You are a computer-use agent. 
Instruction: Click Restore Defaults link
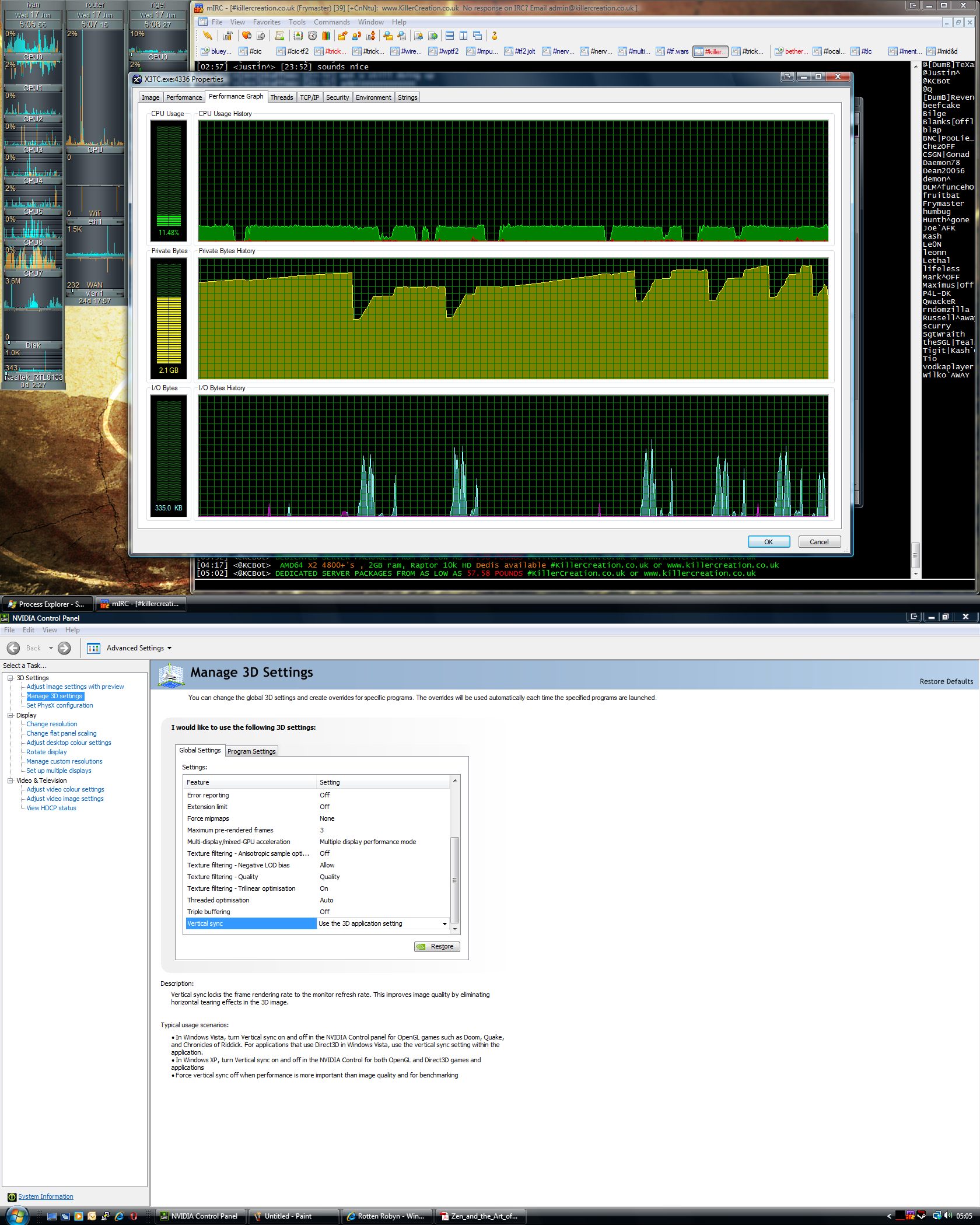click(x=946, y=681)
